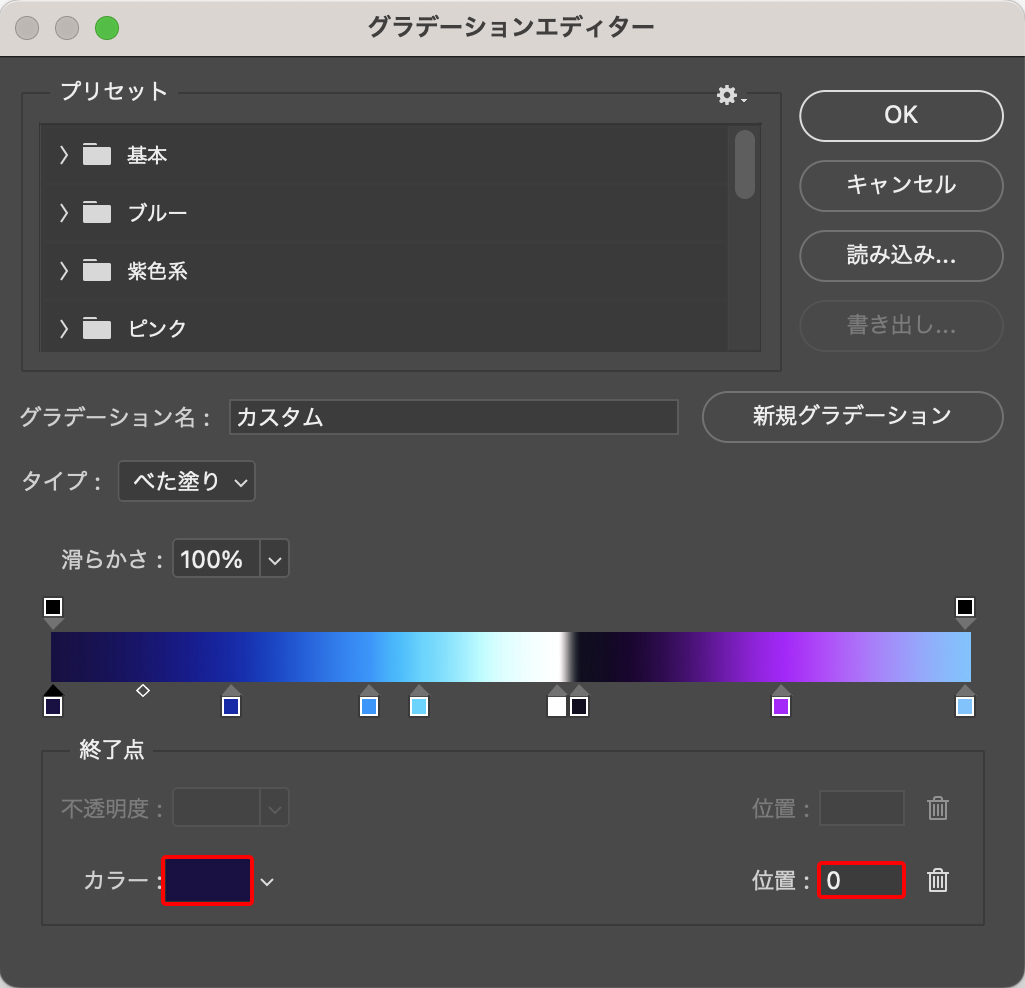Expand the ブルー preset folder
This screenshot has height=988, width=1025.
tap(65, 213)
